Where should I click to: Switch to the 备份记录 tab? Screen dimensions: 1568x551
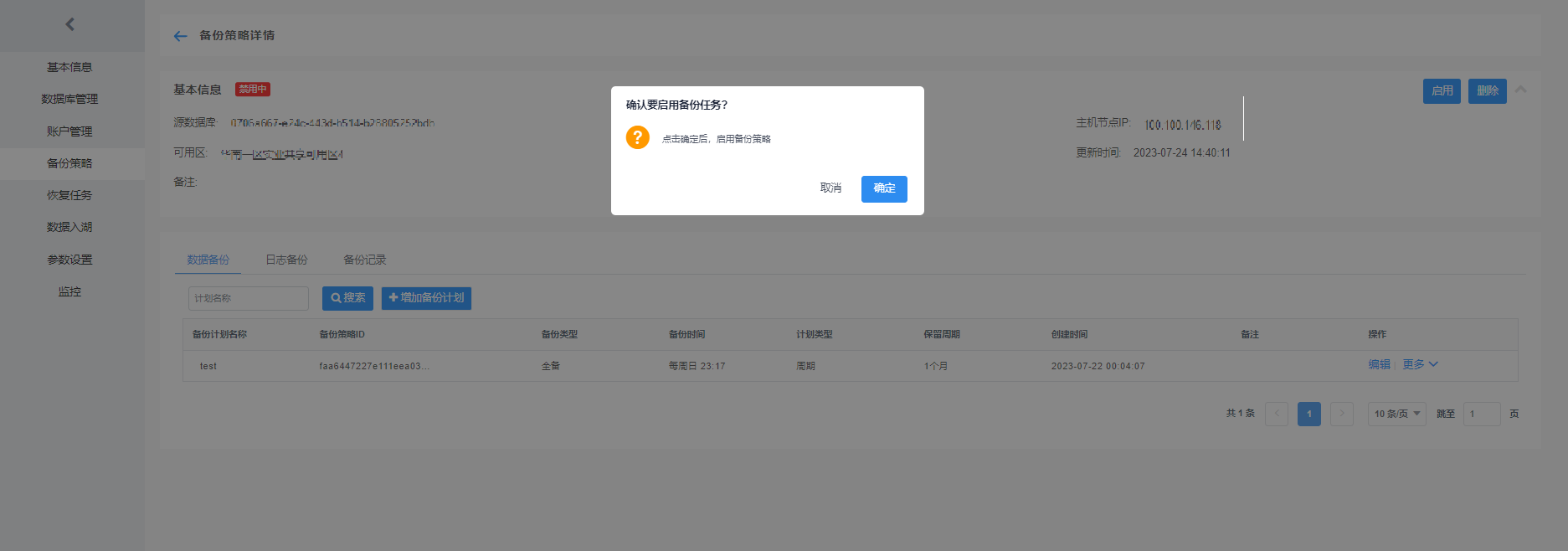365,260
